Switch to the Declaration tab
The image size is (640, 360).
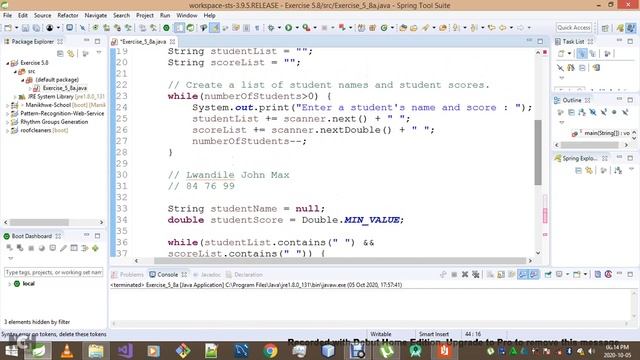tap(244, 275)
